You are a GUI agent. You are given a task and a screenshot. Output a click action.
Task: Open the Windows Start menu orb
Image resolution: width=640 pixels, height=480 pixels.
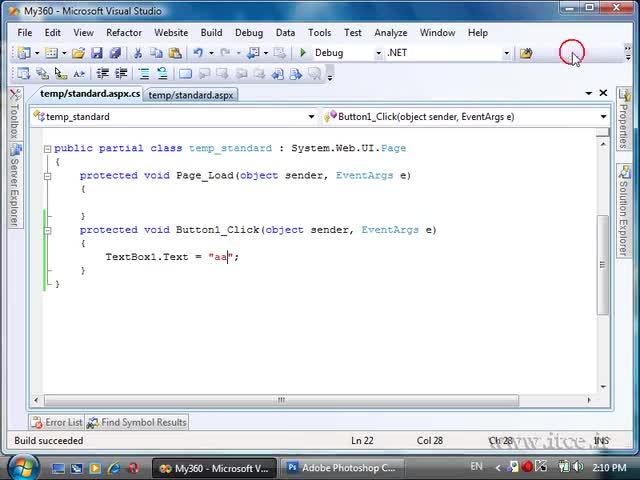[22, 467]
